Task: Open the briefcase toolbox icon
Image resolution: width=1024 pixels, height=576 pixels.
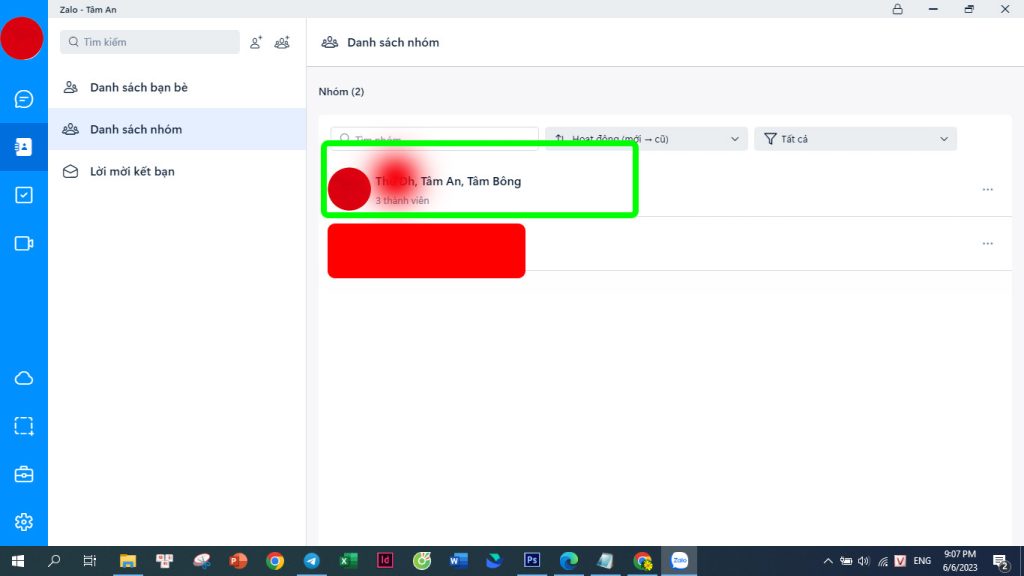Action: (24, 474)
